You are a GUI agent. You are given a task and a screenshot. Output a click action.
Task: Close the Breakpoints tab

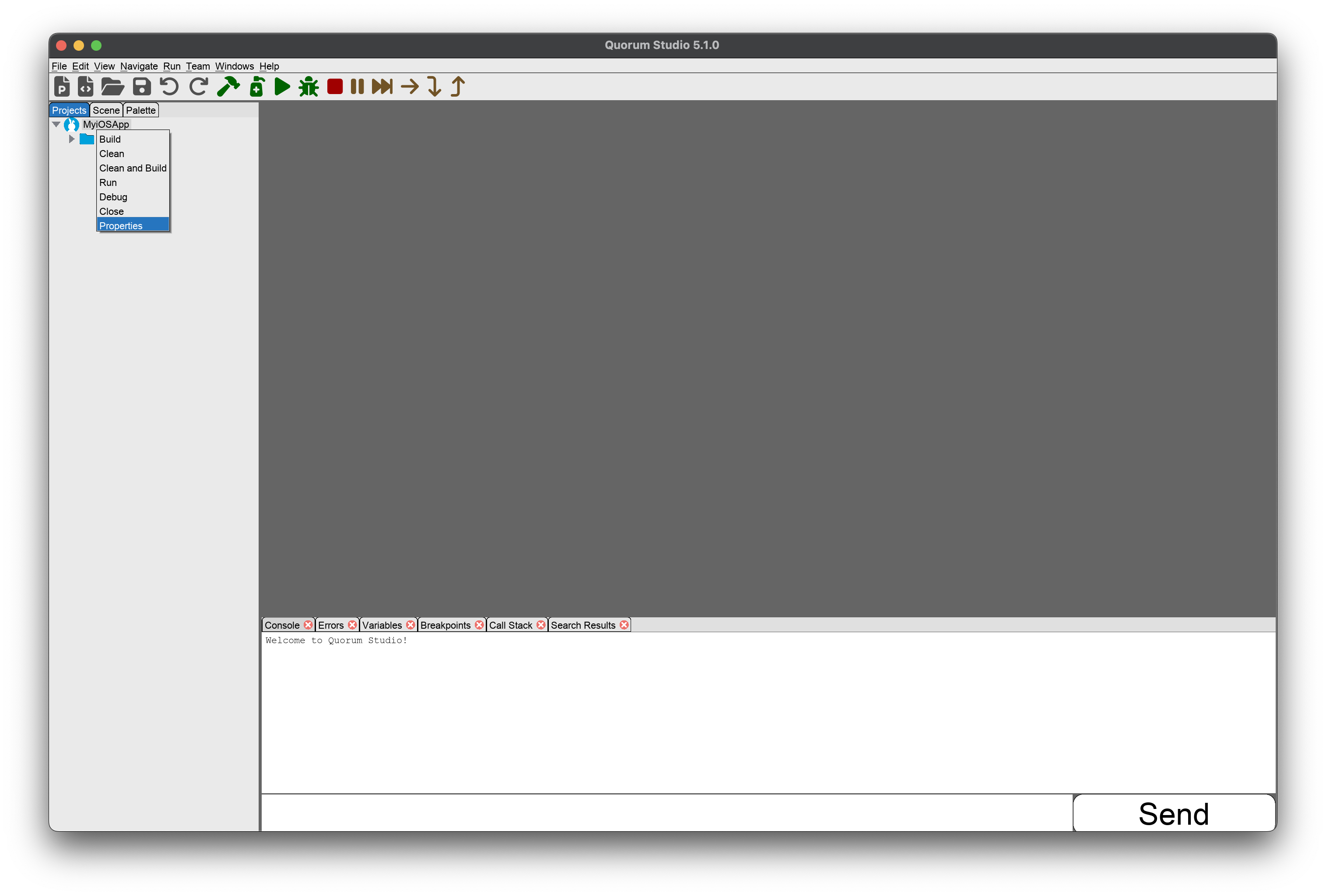pyautogui.click(x=479, y=625)
